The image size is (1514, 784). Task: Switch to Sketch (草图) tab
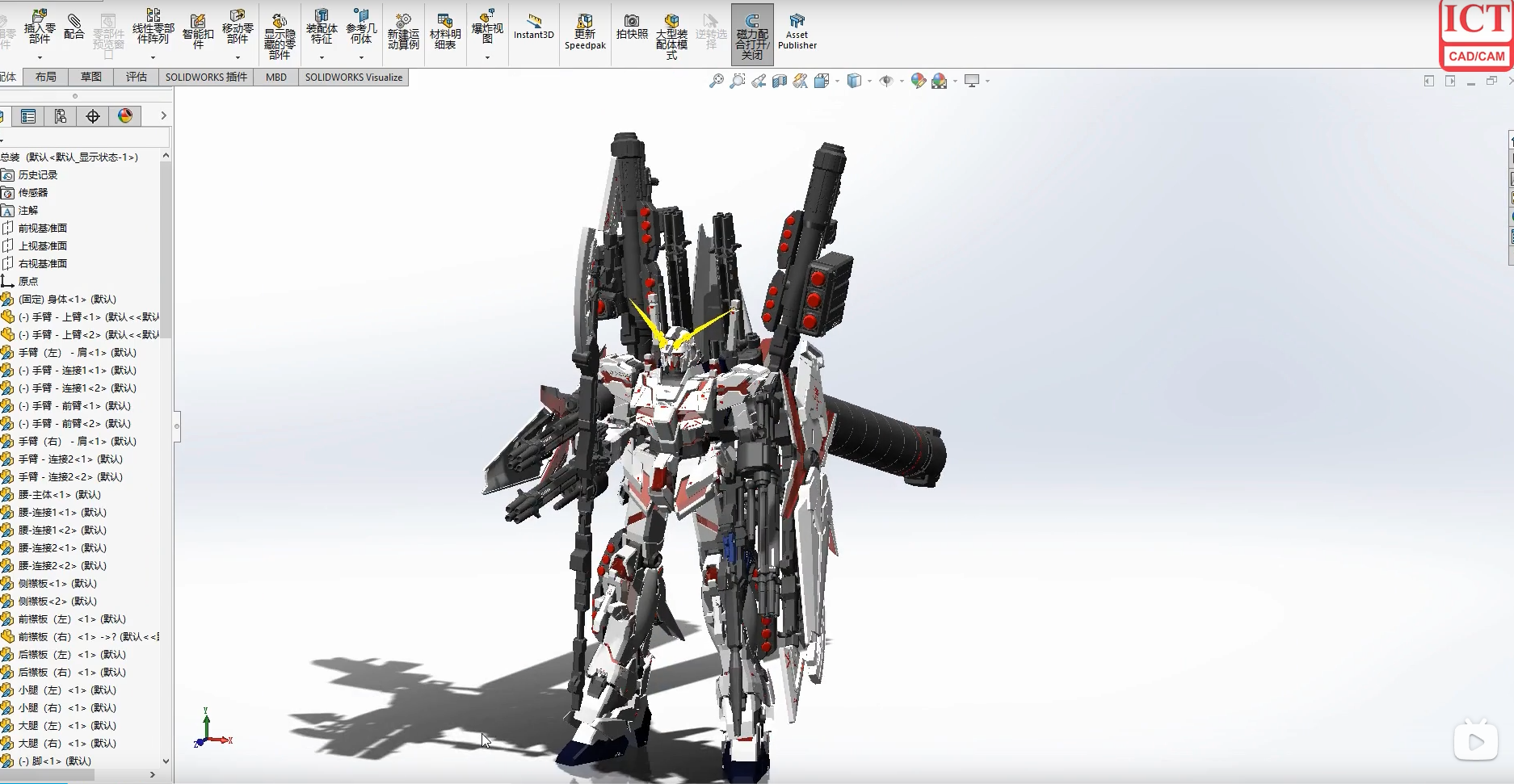(x=91, y=77)
